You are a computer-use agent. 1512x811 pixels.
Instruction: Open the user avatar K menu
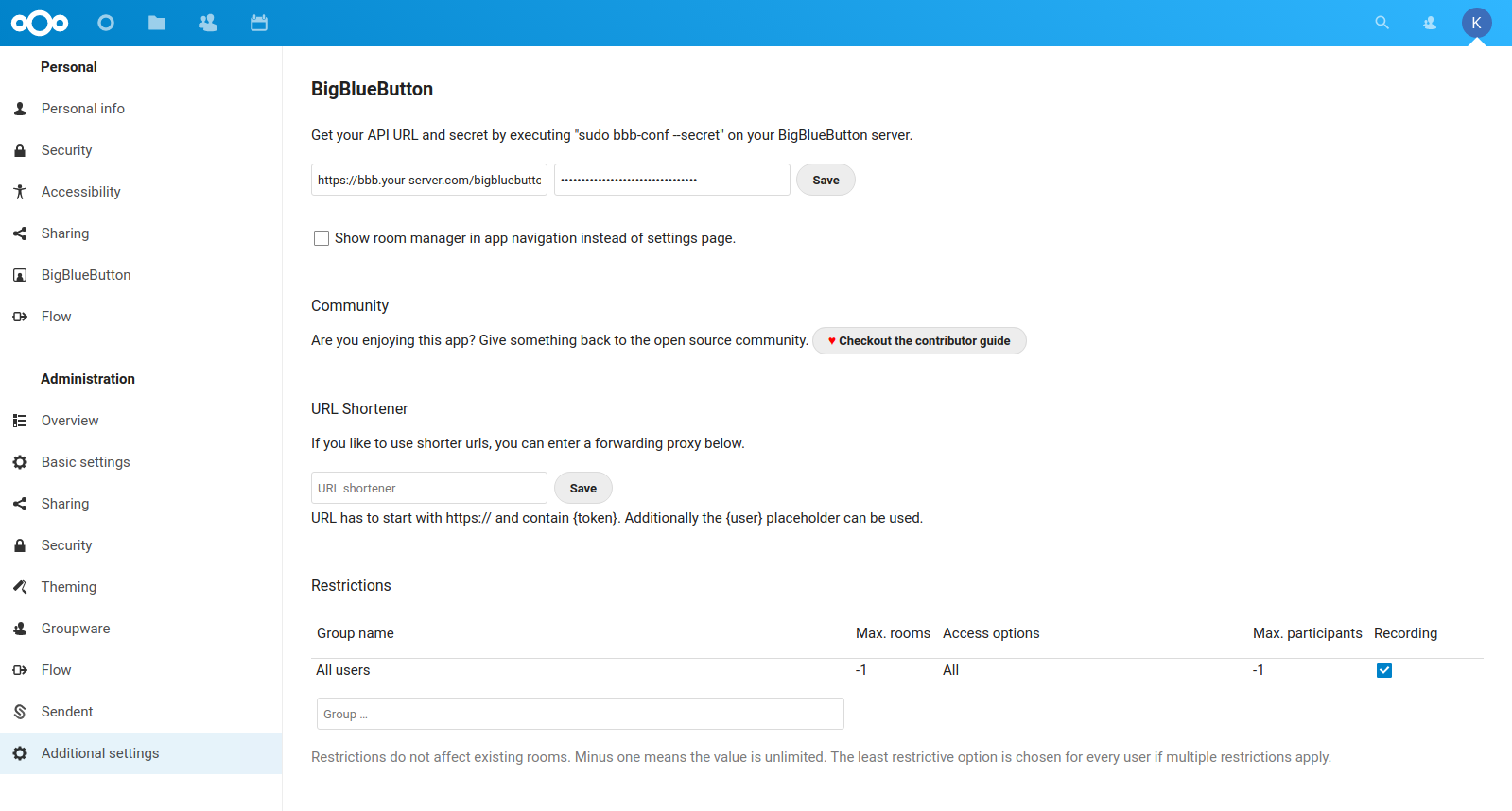[x=1476, y=23]
